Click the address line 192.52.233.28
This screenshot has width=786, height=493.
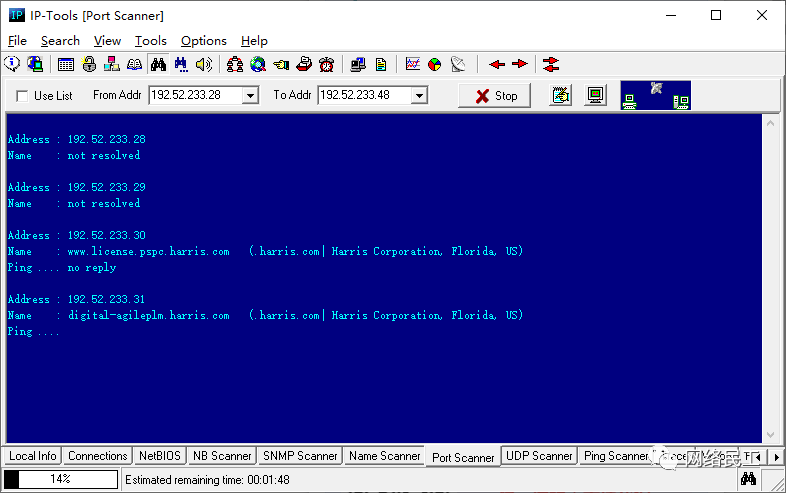77,139
